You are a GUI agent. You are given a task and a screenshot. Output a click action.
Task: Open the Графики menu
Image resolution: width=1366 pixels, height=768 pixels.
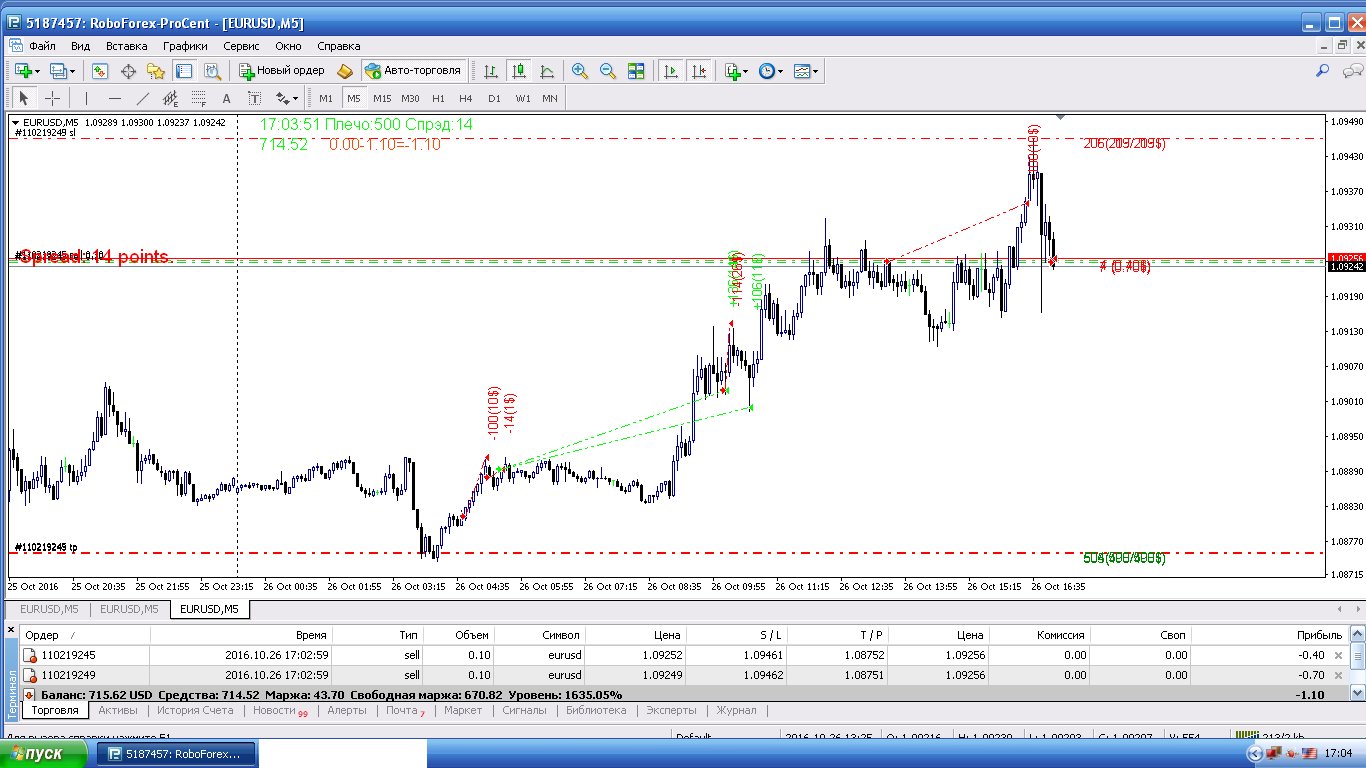185,46
